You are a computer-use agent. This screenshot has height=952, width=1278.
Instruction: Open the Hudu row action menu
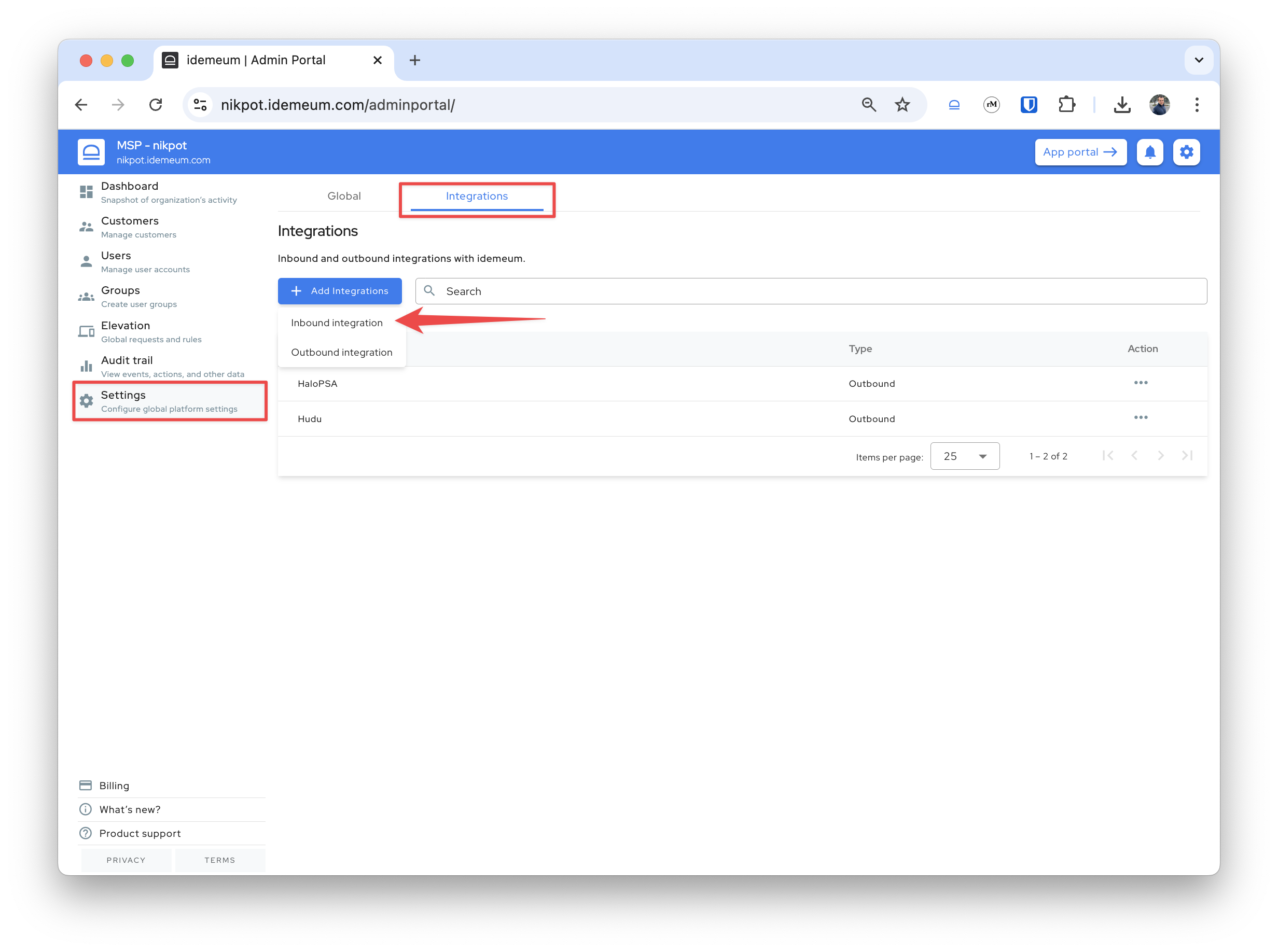[1142, 418]
